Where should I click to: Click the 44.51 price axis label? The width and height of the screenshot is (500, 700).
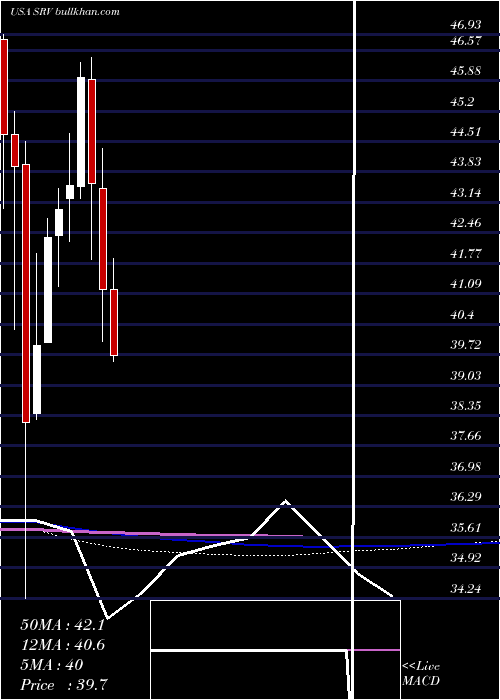pyautogui.click(x=465, y=132)
